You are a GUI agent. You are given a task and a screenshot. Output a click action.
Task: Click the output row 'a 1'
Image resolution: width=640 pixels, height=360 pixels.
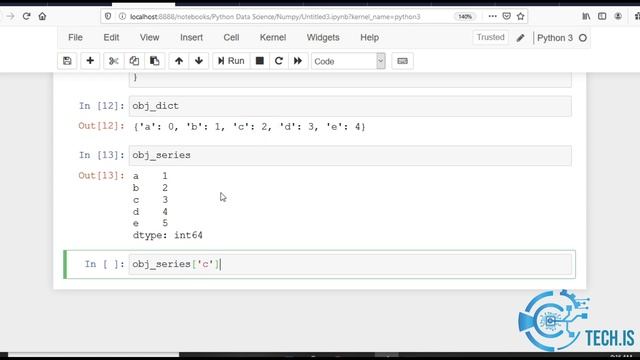point(150,176)
